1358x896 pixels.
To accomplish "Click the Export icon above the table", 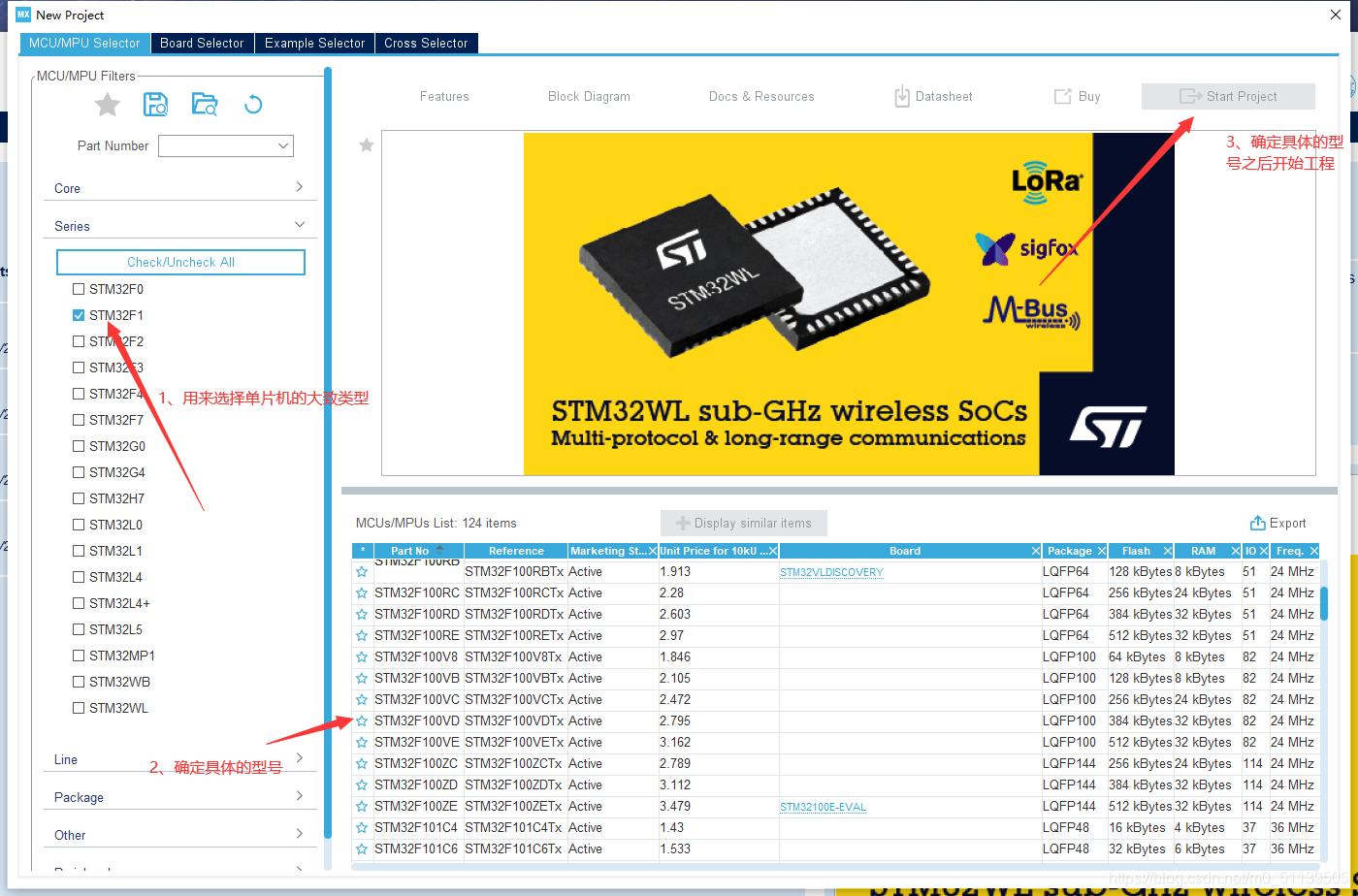I will [x=1258, y=523].
